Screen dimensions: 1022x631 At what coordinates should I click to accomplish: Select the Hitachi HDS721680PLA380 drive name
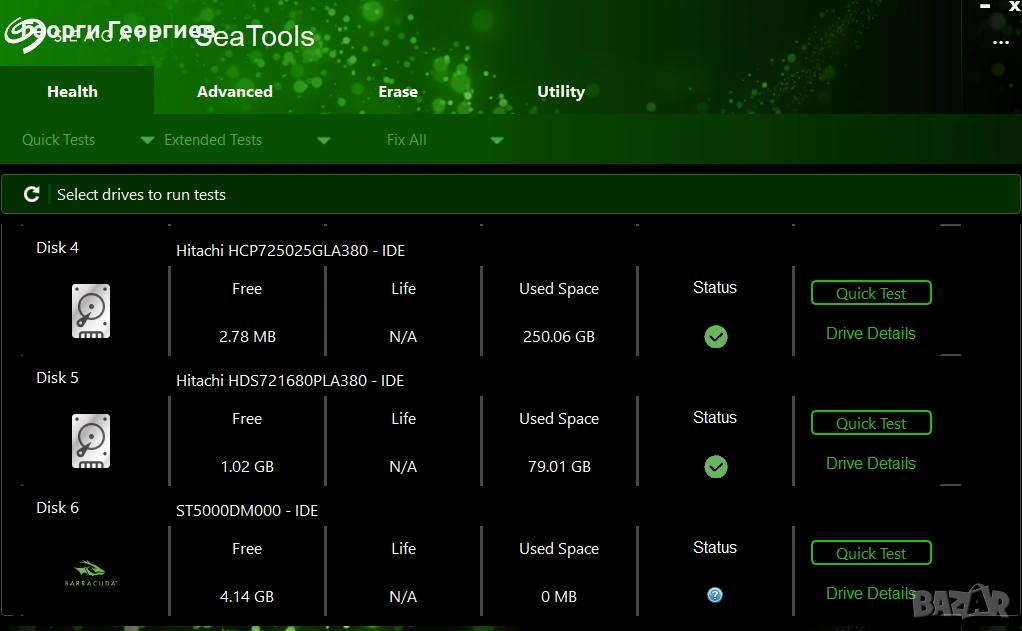pos(290,381)
